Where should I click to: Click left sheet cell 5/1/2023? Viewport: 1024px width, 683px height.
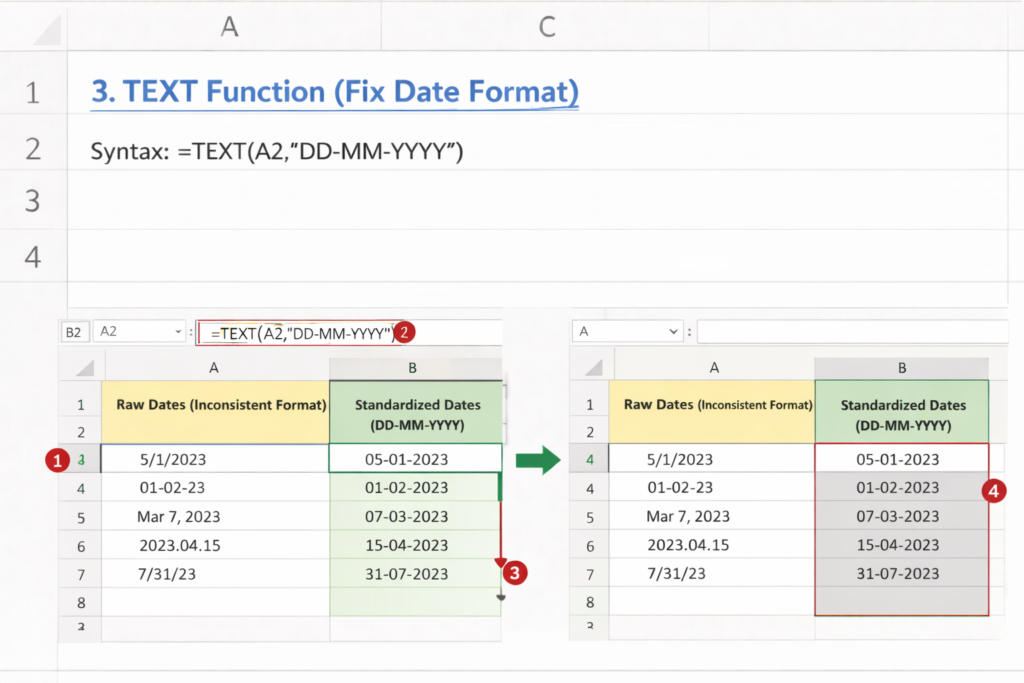215,458
